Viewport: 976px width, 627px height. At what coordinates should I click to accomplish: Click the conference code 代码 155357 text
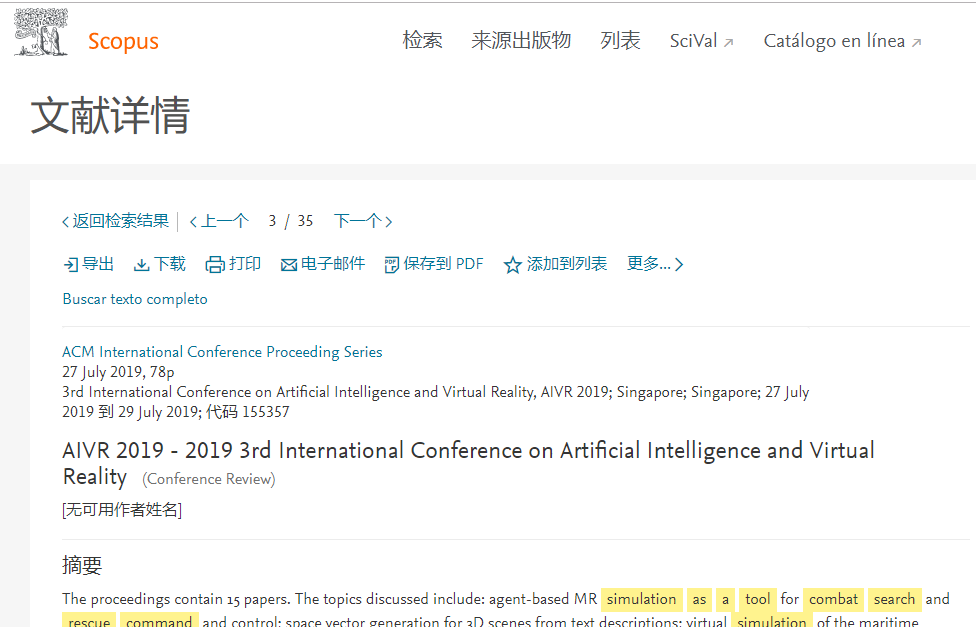[248, 412]
